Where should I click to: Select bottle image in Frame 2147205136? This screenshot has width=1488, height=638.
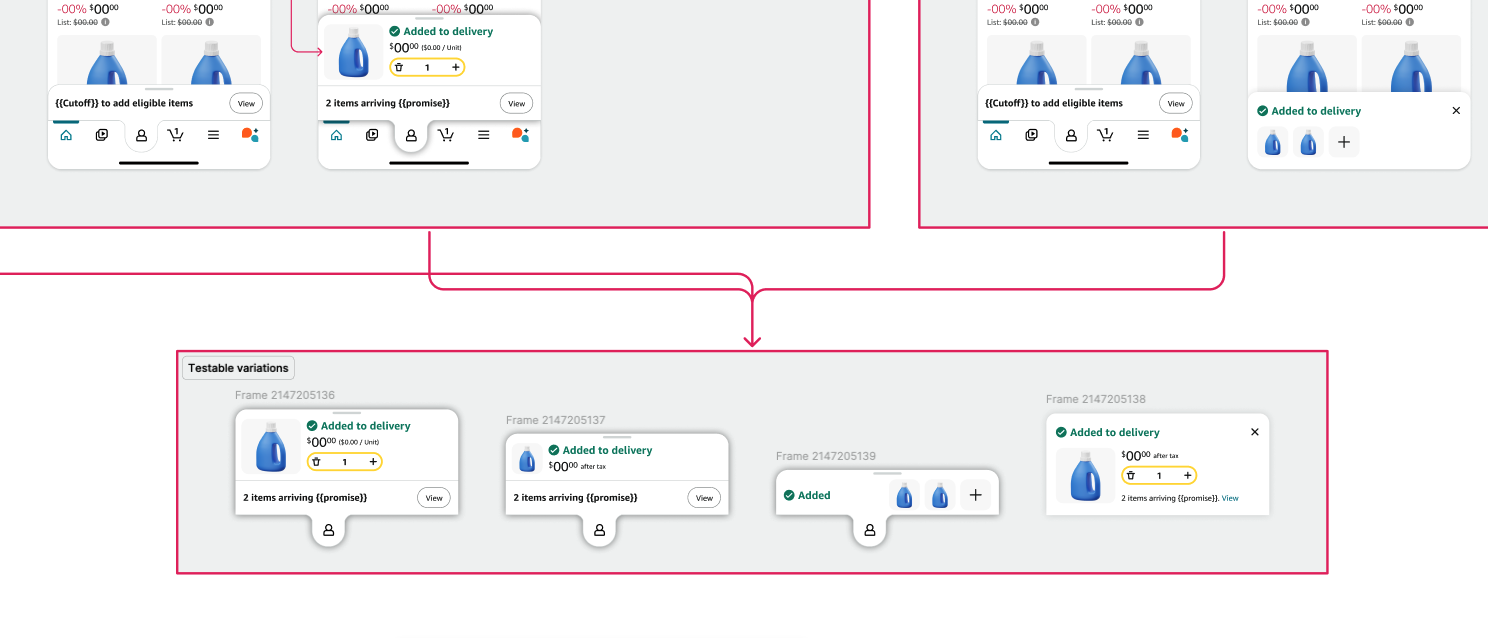(x=271, y=446)
